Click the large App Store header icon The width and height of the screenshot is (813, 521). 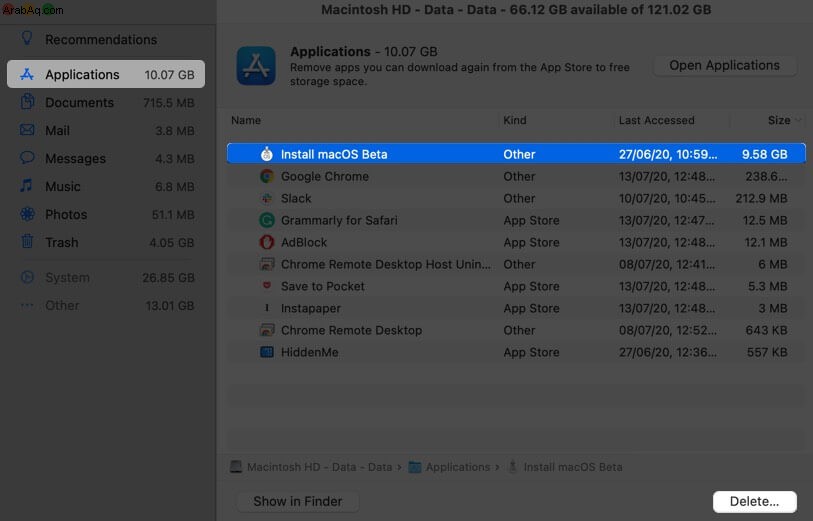256,66
